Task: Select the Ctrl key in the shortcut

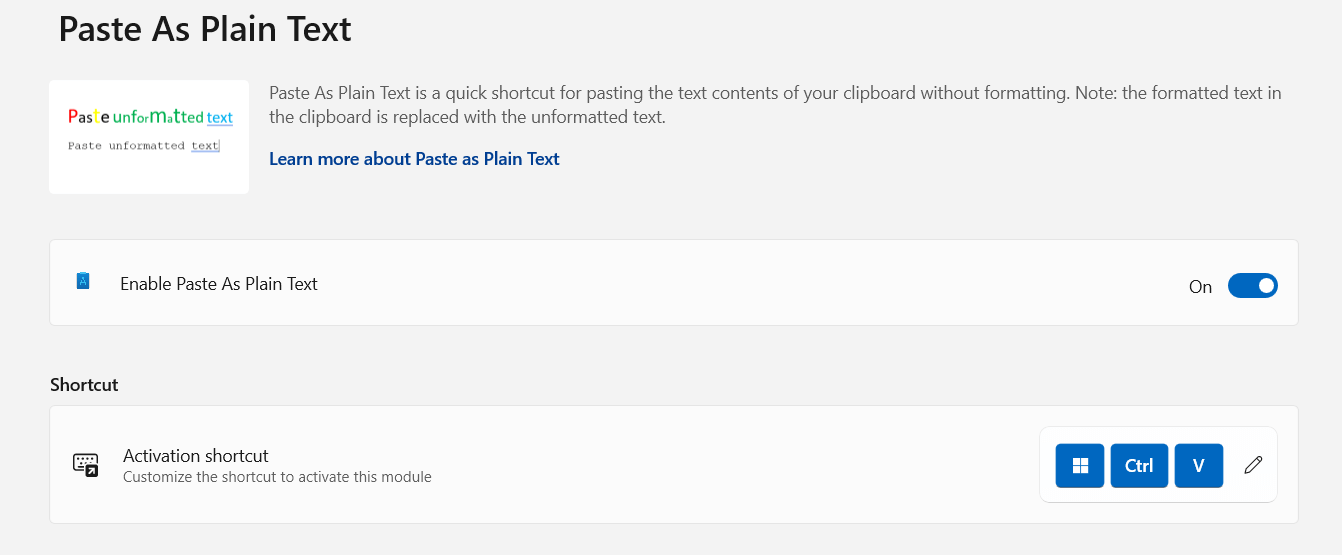Action: (1139, 465)
